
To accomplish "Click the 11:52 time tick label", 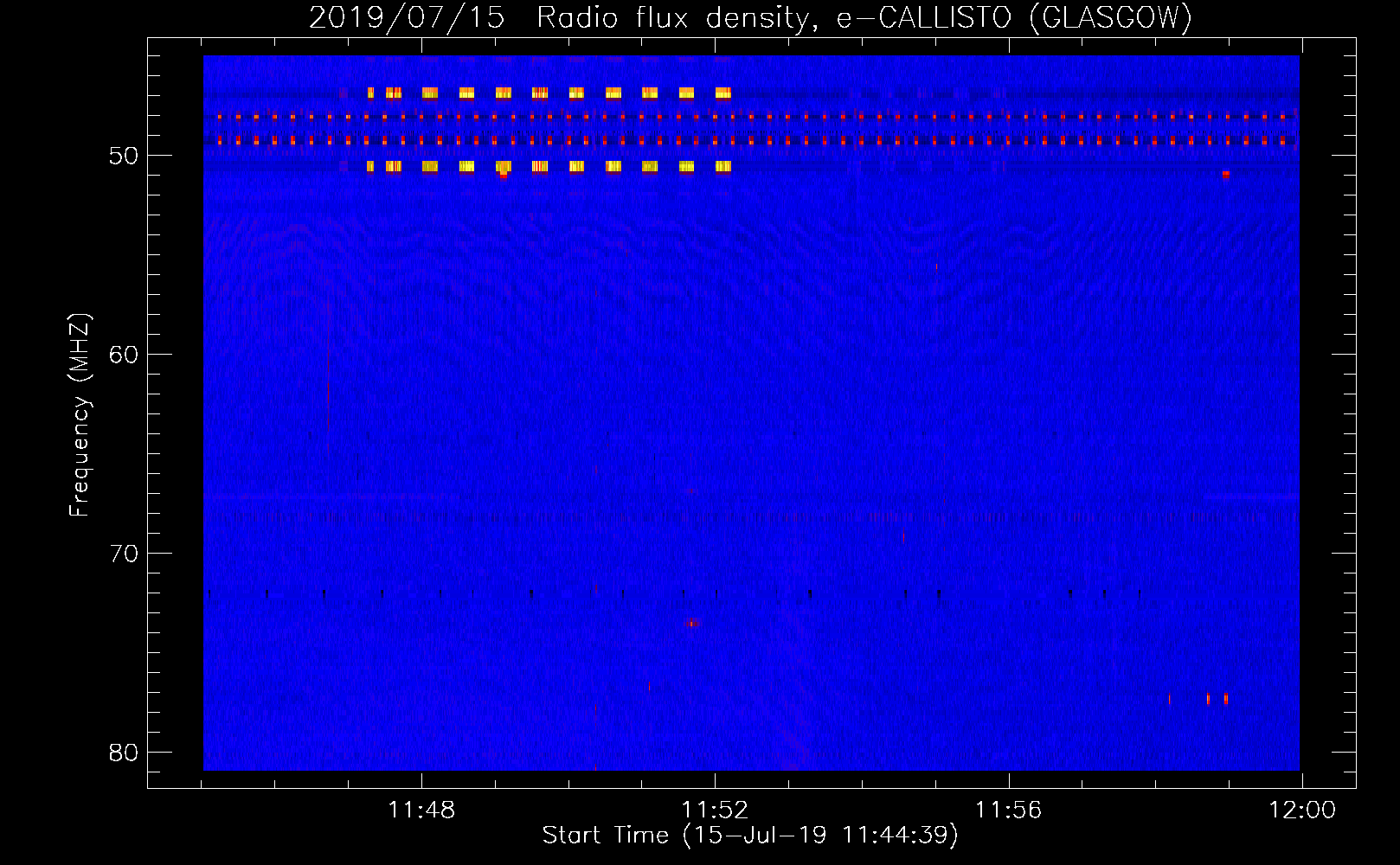I will click(715, 811).
